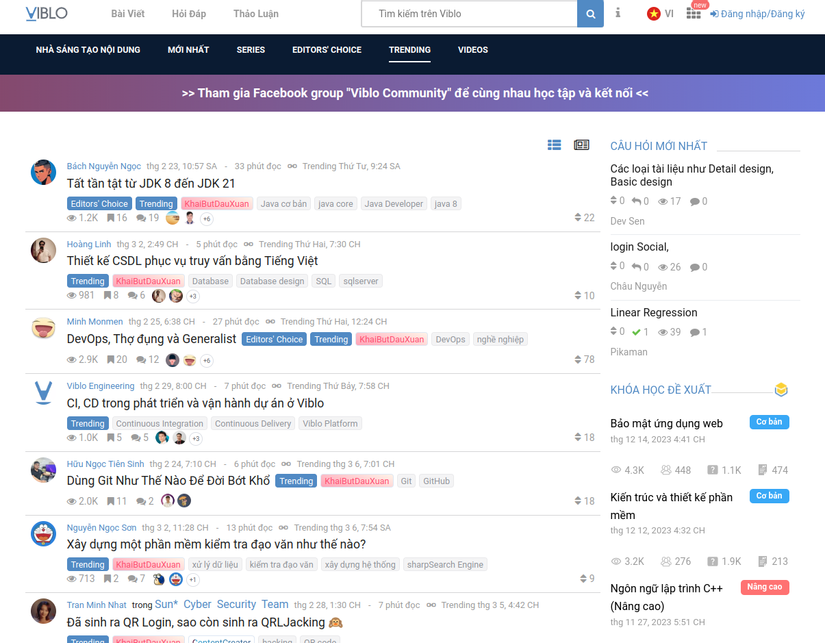
Task: Click the Khóa học đề xuất heading
Action: (x=660, y=390)
